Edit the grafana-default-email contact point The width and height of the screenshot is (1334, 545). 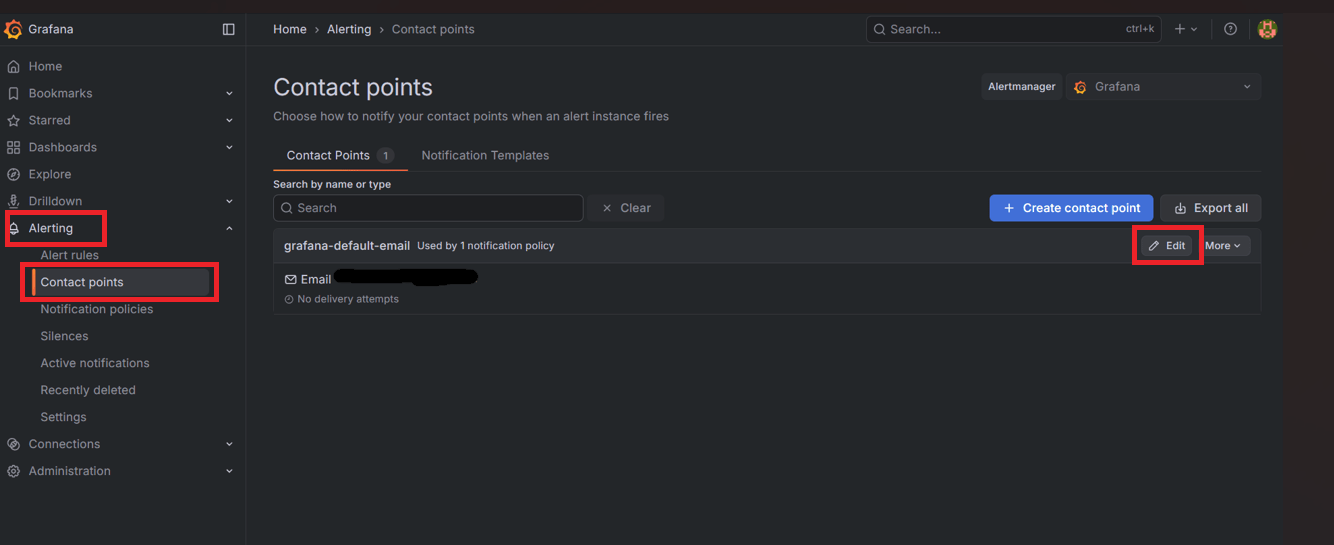coord(1166,246)
